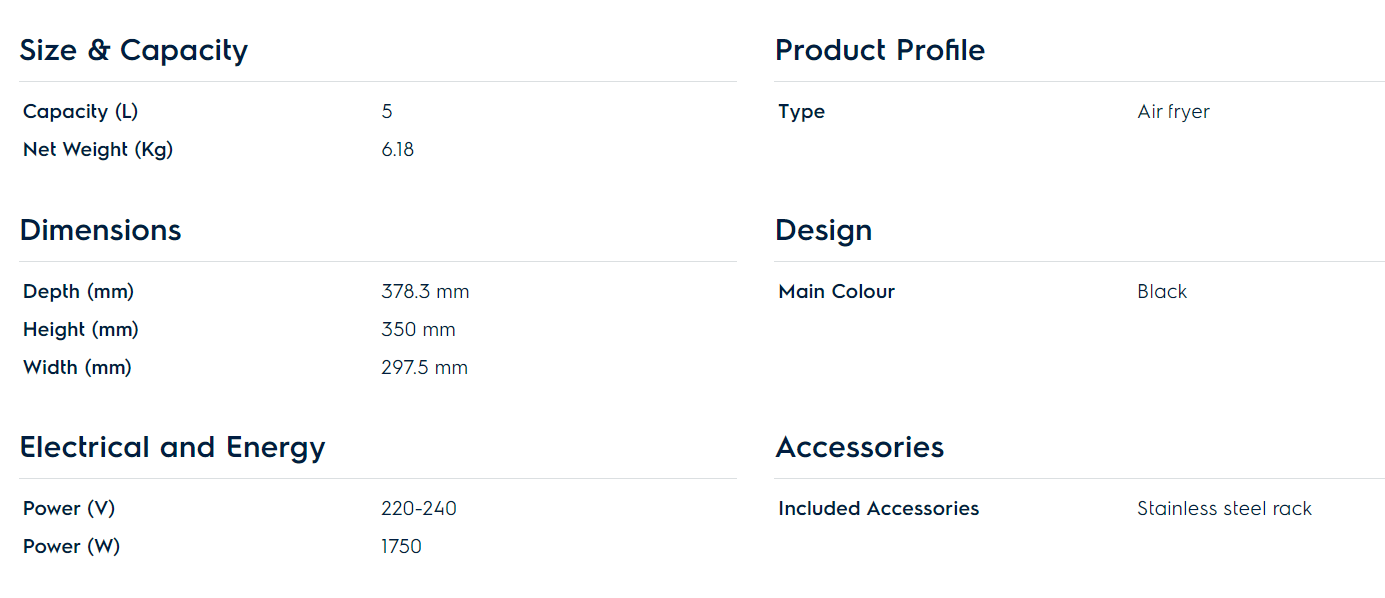The height and width of the screenshot is (598, 1385).
Task: Select the Capacity (L) label
Action: click(80, 111)
